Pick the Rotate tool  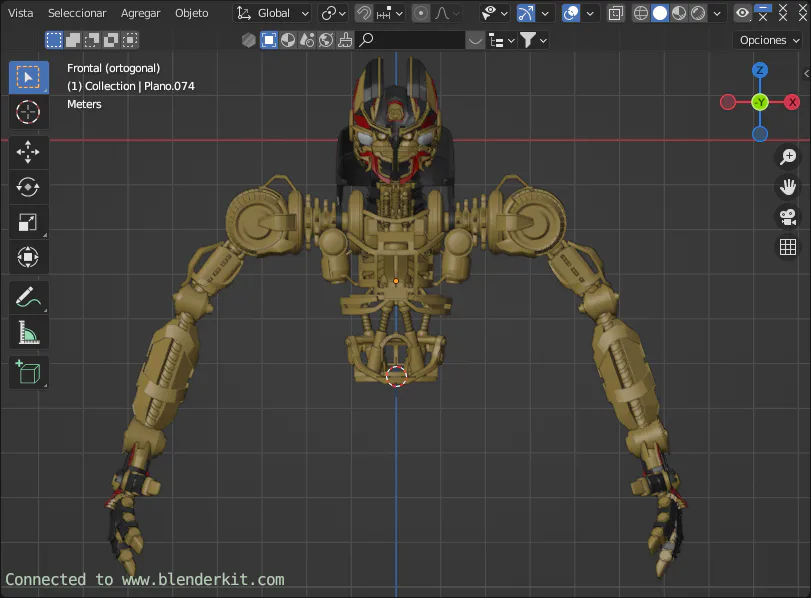coord(28,187)
